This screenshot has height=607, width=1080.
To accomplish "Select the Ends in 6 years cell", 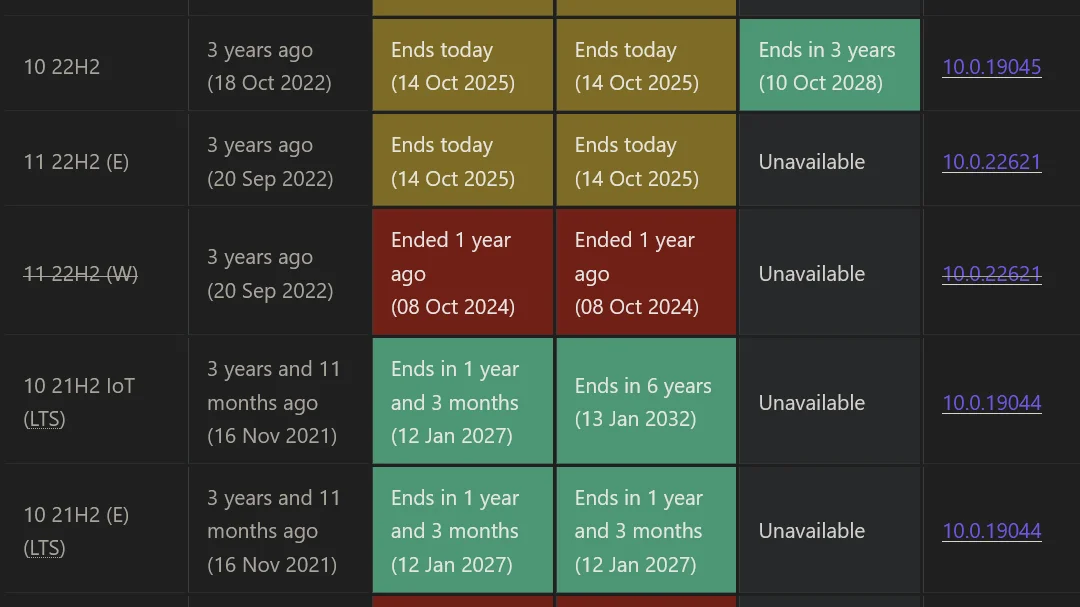I will pos(645,402).
